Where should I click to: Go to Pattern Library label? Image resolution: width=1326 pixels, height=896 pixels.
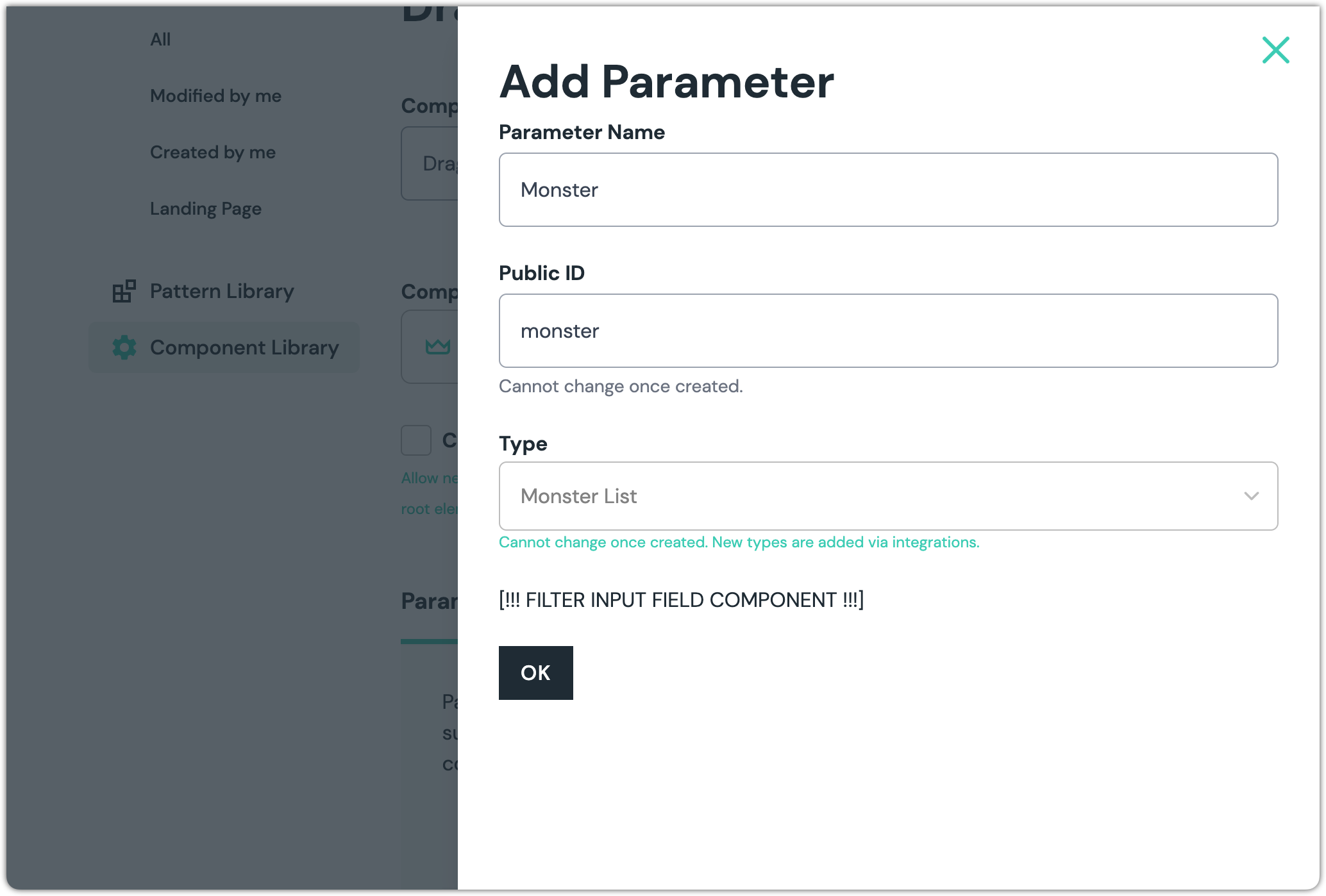[x=222, y=291]
